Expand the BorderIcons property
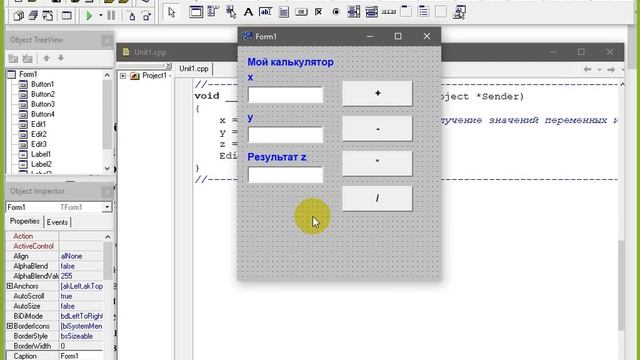640x360 pixels. pyautogui.click(x=10, y=326)
